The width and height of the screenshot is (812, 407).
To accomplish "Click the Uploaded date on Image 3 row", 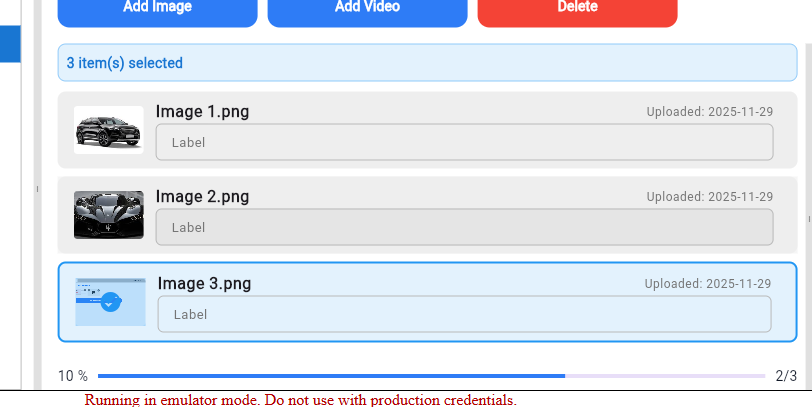I will pos(707,284).
